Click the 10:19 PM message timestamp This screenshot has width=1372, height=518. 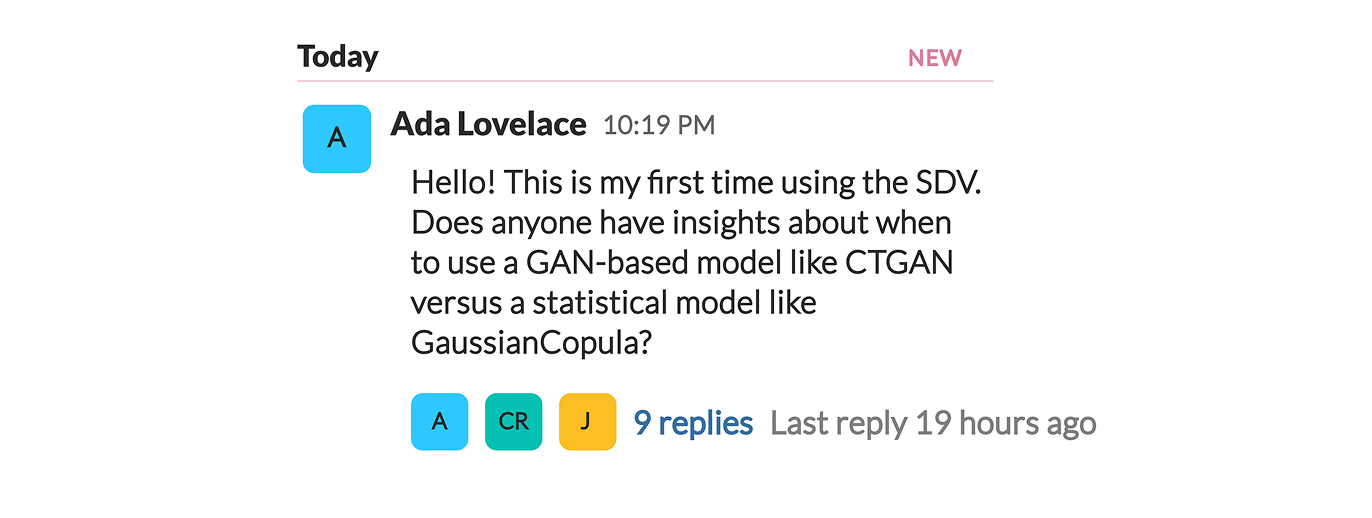point(659,126)
